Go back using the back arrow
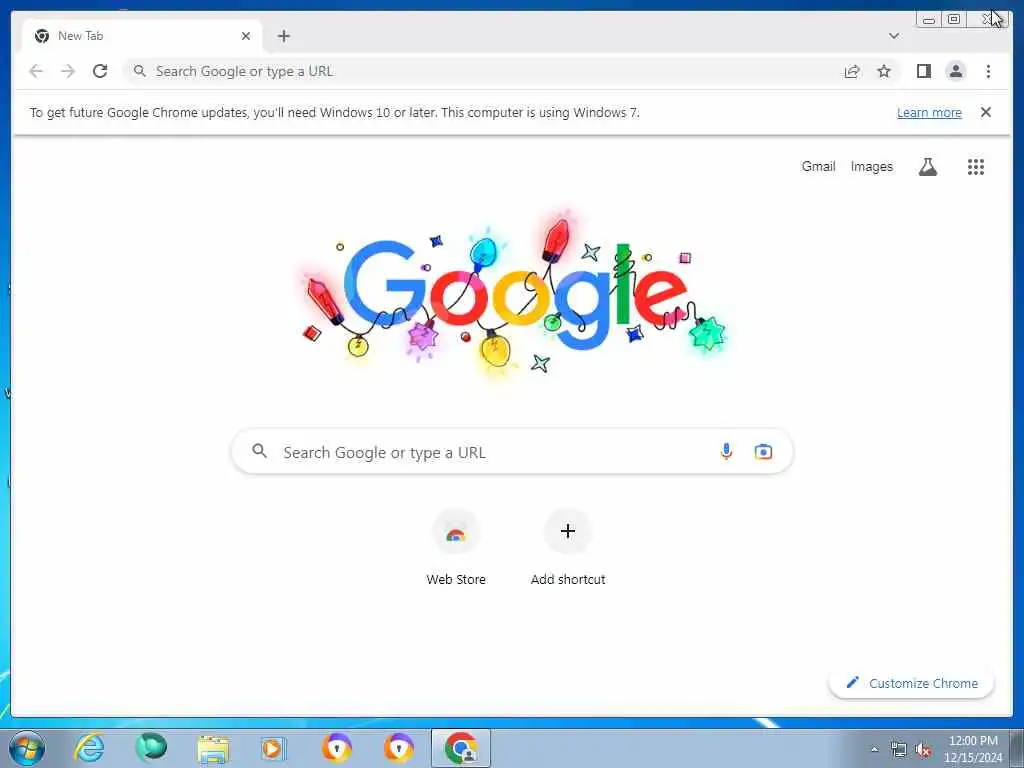The width and height of the screenshot is (1024, 768). 36,71
